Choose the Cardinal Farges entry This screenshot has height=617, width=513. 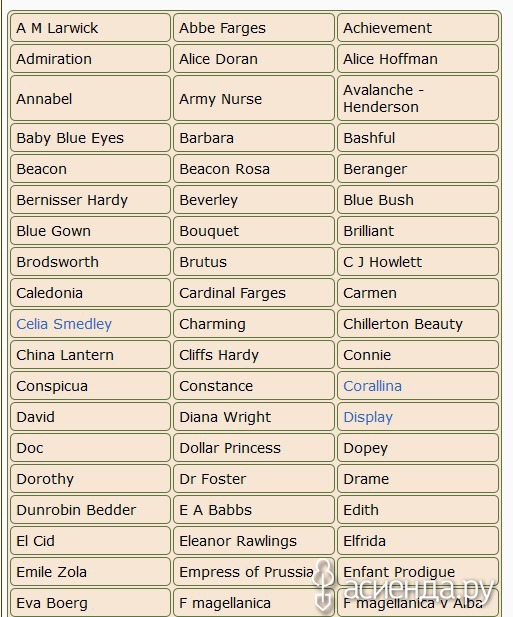(254, 293)
